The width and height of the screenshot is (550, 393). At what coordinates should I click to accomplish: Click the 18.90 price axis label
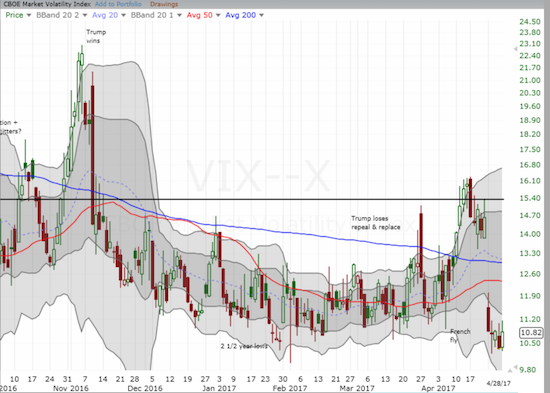tap(530, 120)
